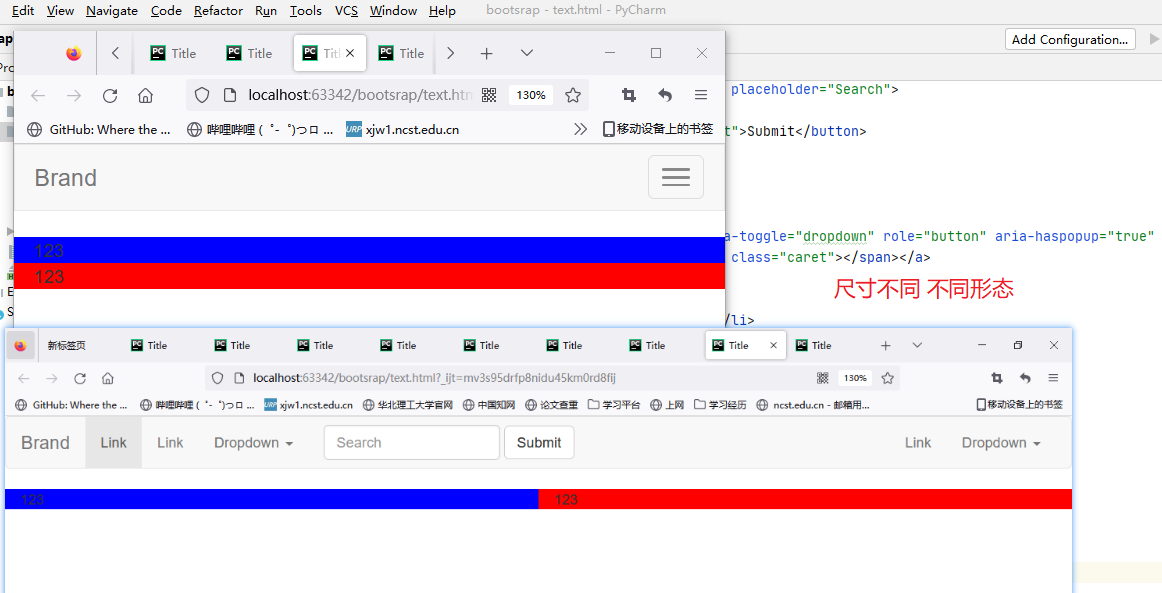Viewport: 1162px width, 593px height.
Task: Go to home page in the lower browser
Action: click(108, 378)
